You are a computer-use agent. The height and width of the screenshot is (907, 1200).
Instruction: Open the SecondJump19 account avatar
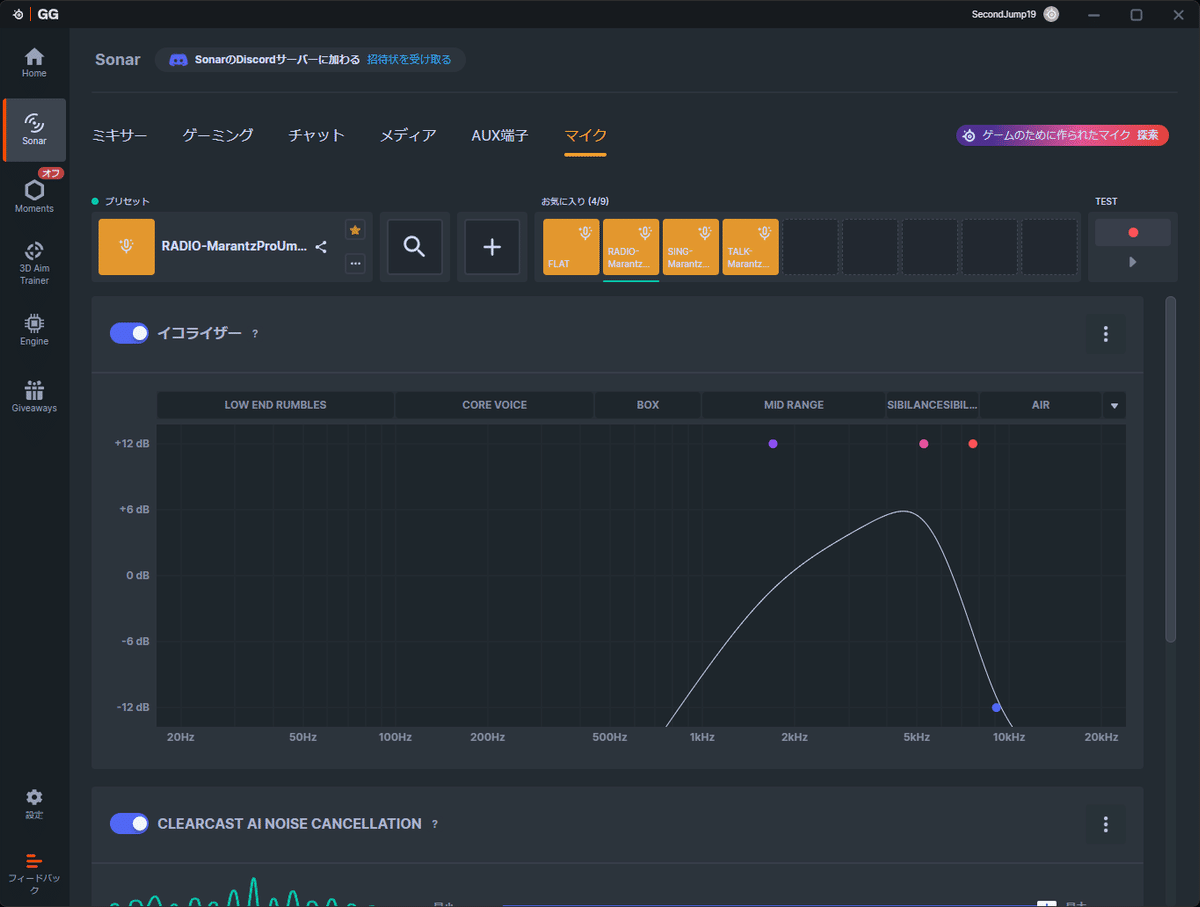[x=1051, y=14]
